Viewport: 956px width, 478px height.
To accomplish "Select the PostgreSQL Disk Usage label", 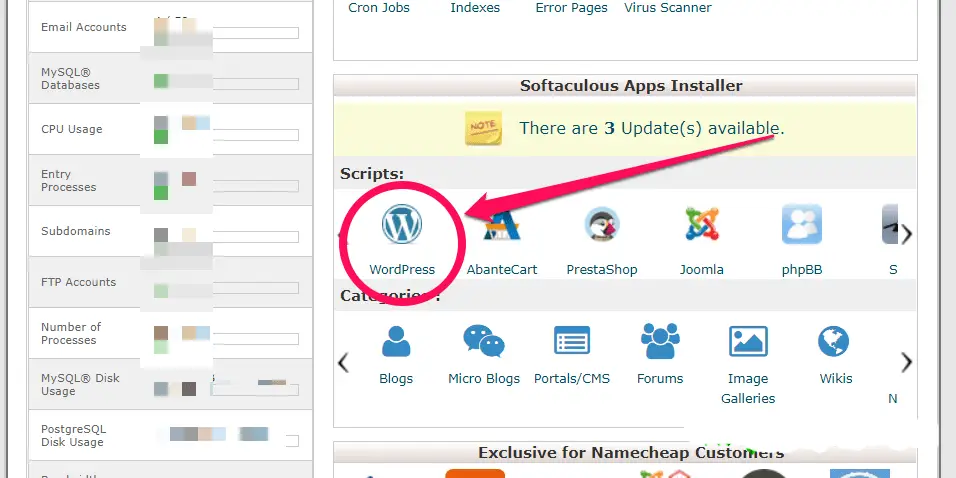I will pos(72,435).
